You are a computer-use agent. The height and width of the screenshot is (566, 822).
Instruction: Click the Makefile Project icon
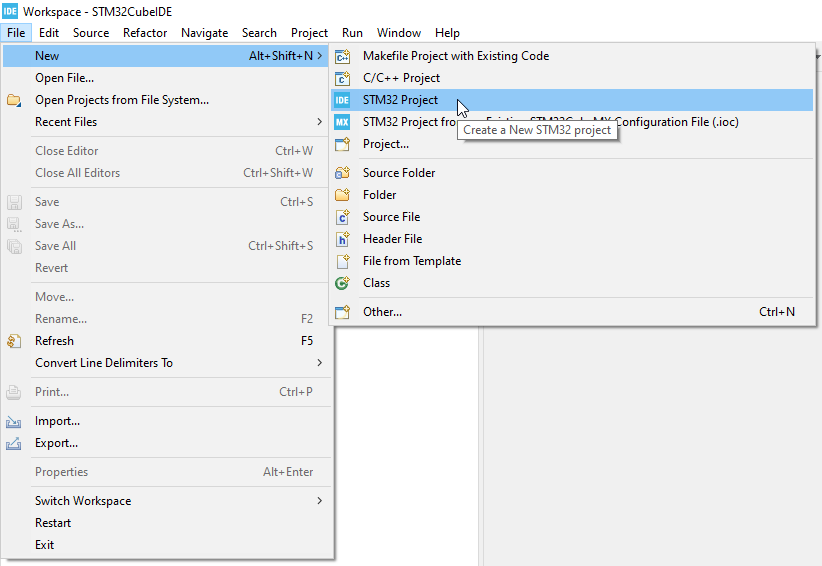point(342,56)
